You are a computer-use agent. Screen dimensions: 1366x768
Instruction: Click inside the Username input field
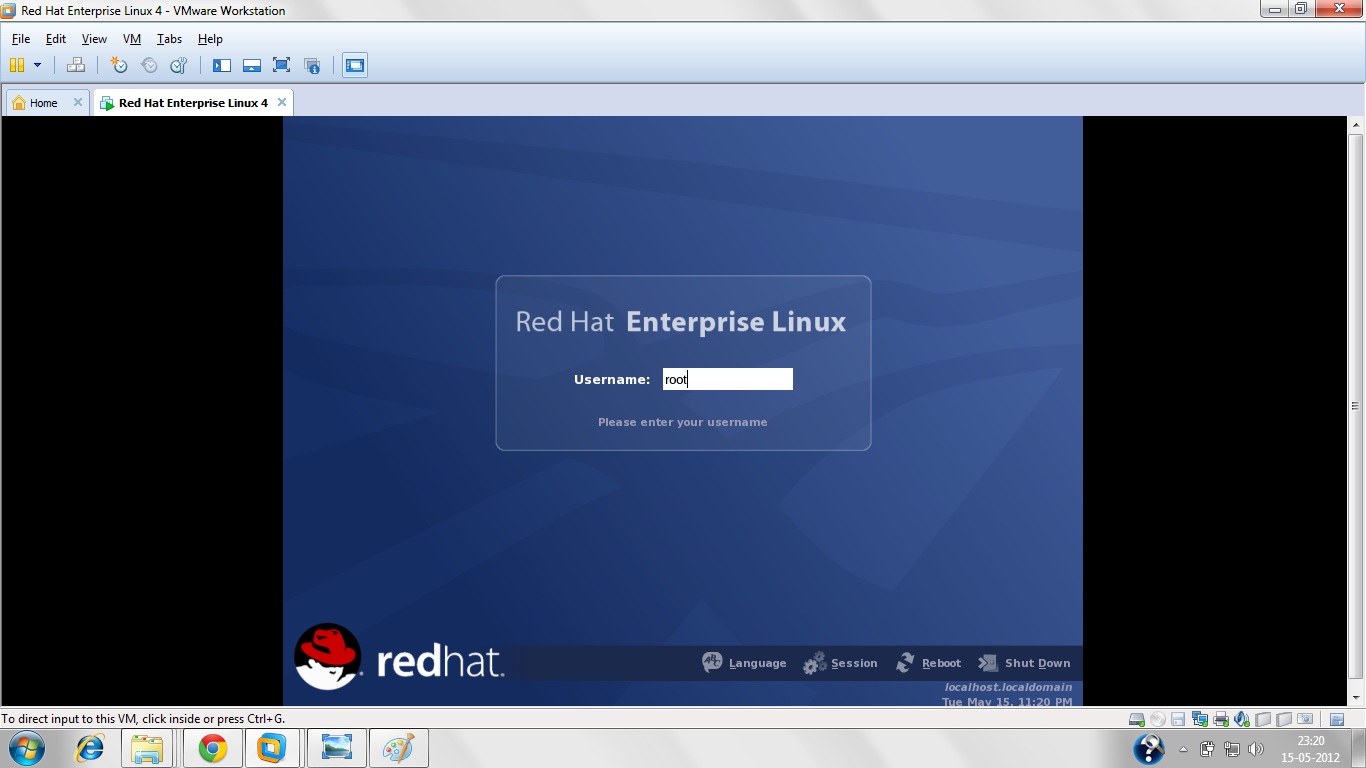click(728, 379)
